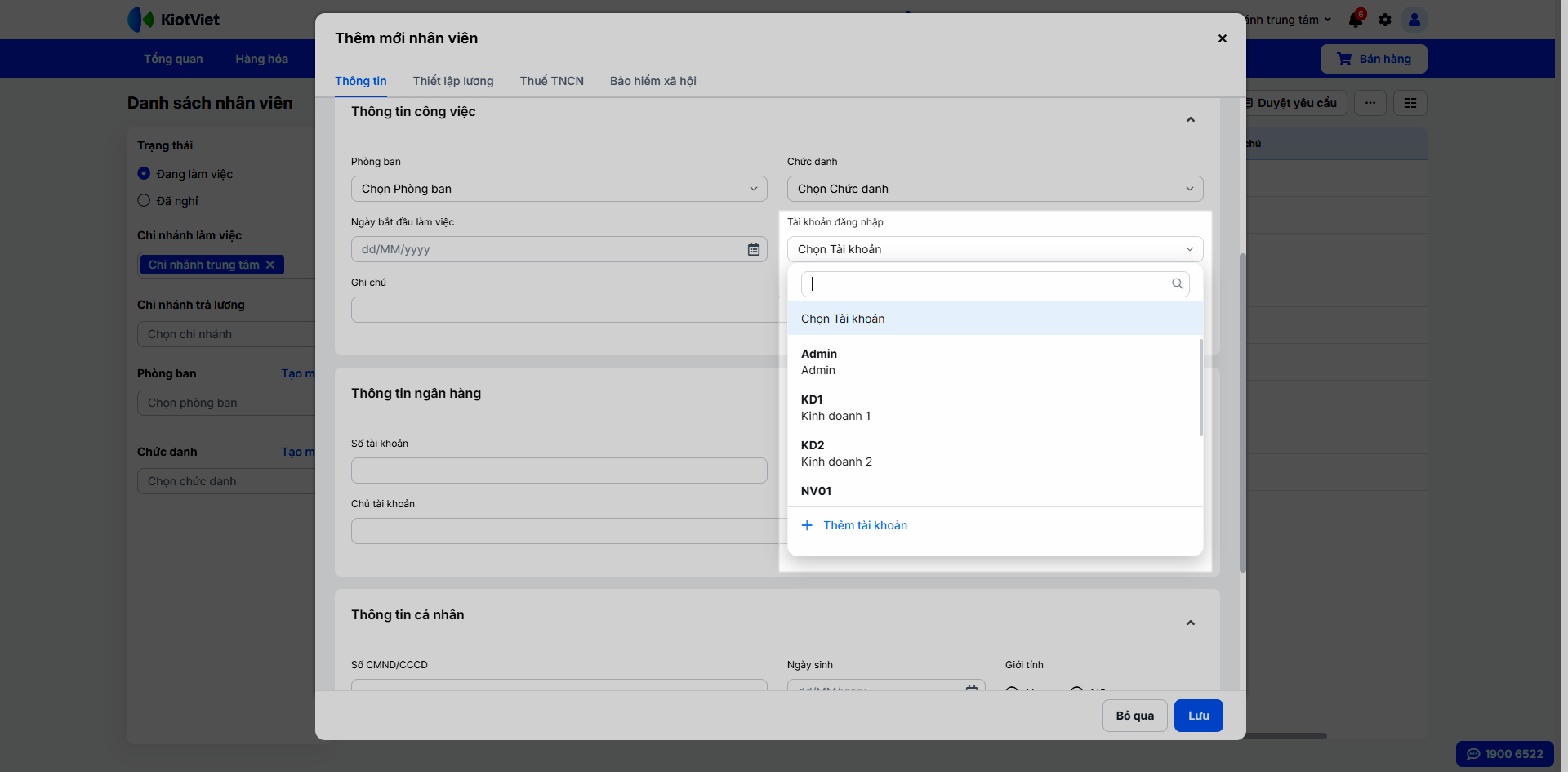The image size is (1568, 772).
Task: Click the Bỏ qua button
Action: [x=1135, y=716]
